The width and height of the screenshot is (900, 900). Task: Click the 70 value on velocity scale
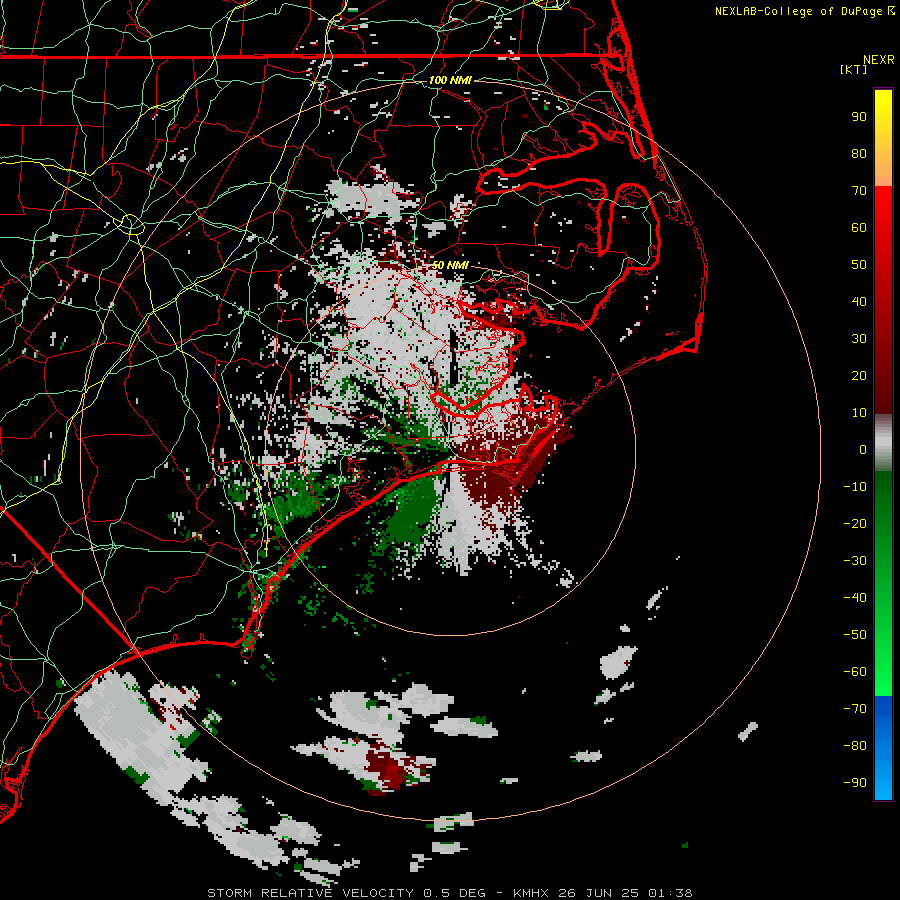pyautogui.click(x=859, y=191)
